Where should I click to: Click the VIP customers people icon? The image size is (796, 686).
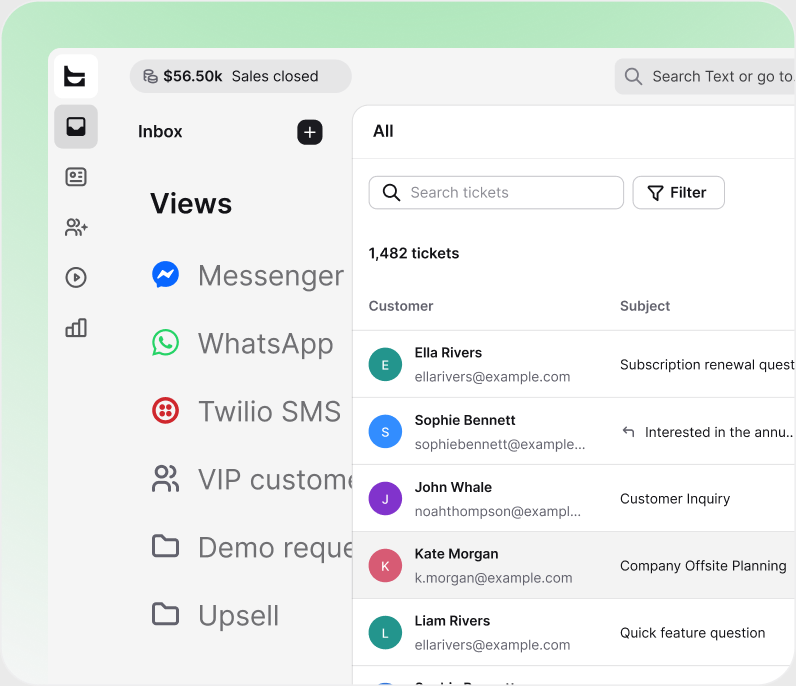pos(165,478)
